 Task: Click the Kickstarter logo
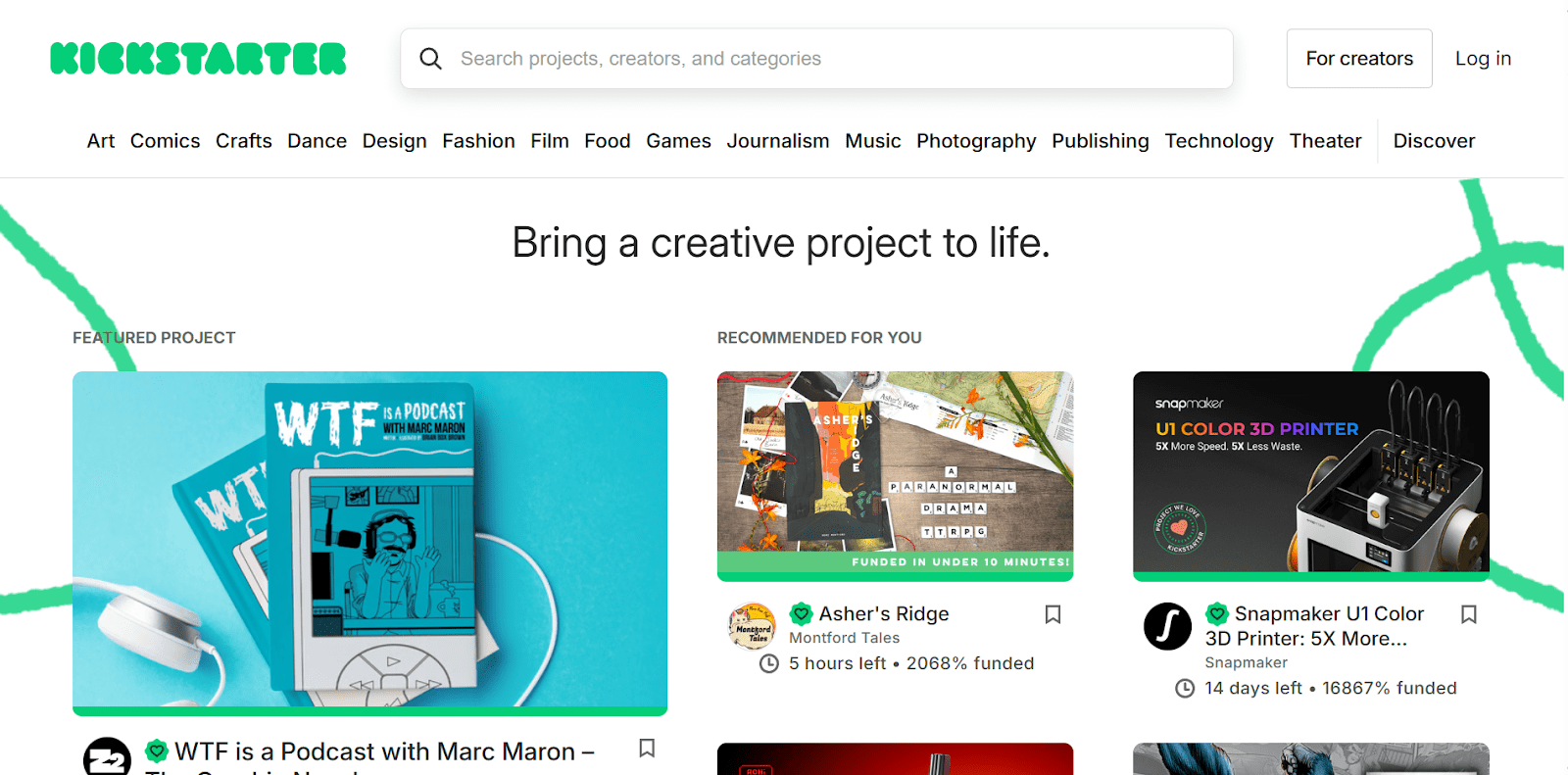tap(198, 59)
